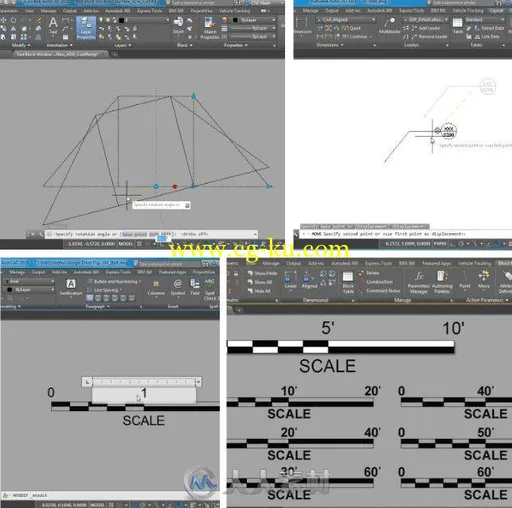
Task: Expand the Dimensions panel dropdown
Action: point(329,45)
